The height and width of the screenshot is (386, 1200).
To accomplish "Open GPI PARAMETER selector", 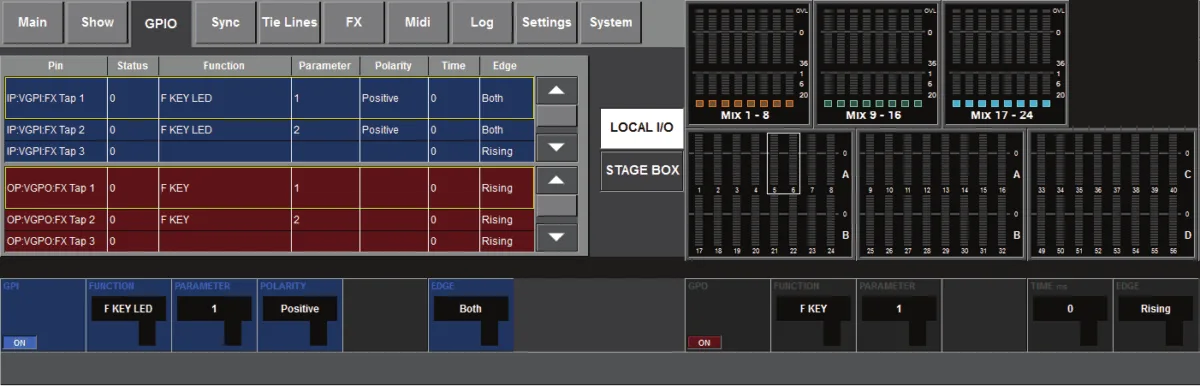I will coord(214,309).
